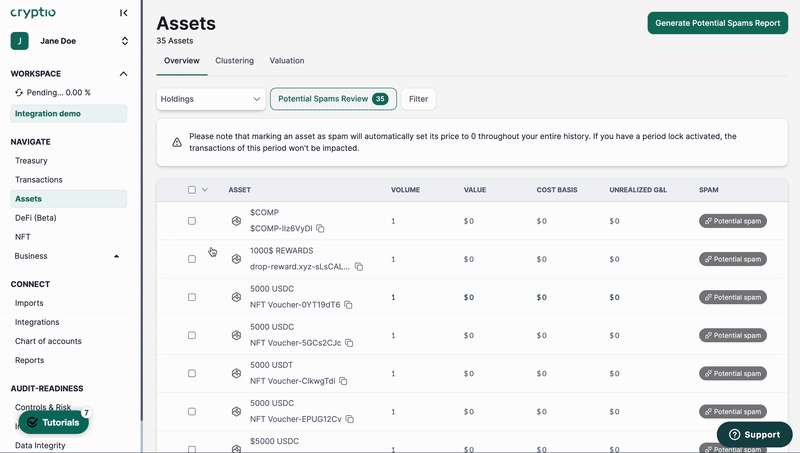Screen dimensions: 800x453
Task: Copy the NFT Voucher-ClkwgTdi identifier
Action: [x=343, y=381]
